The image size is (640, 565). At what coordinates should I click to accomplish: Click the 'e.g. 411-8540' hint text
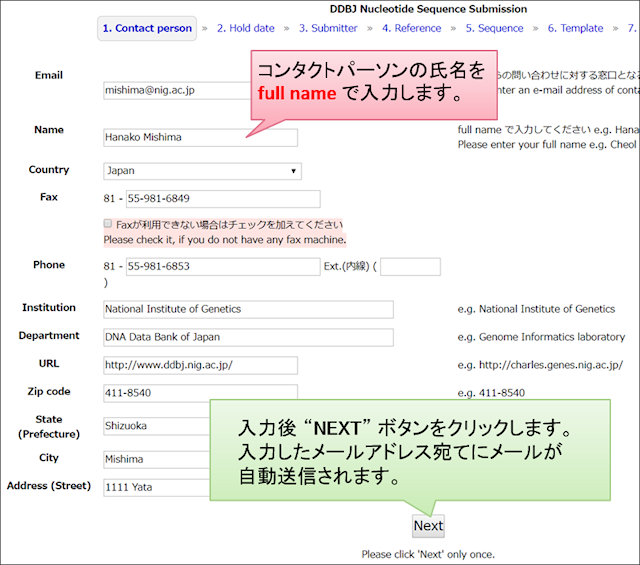tap(491, 393)
